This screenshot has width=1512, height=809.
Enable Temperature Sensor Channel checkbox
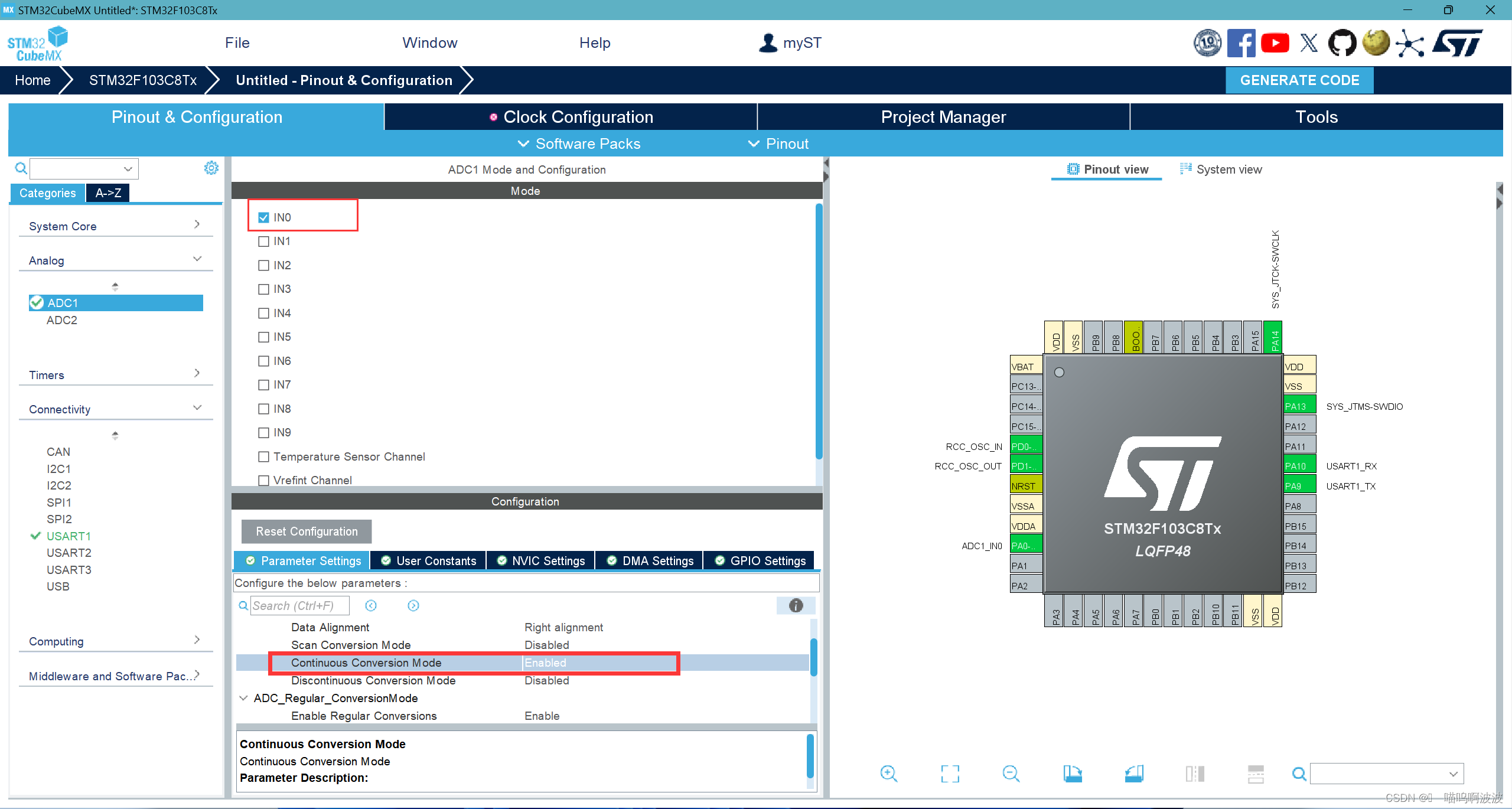pos(262,456)
